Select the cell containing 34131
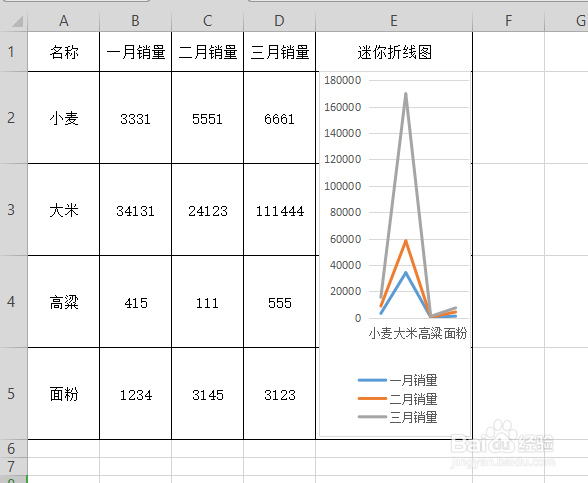Viewport: 588px width, 483px height. 135,210
